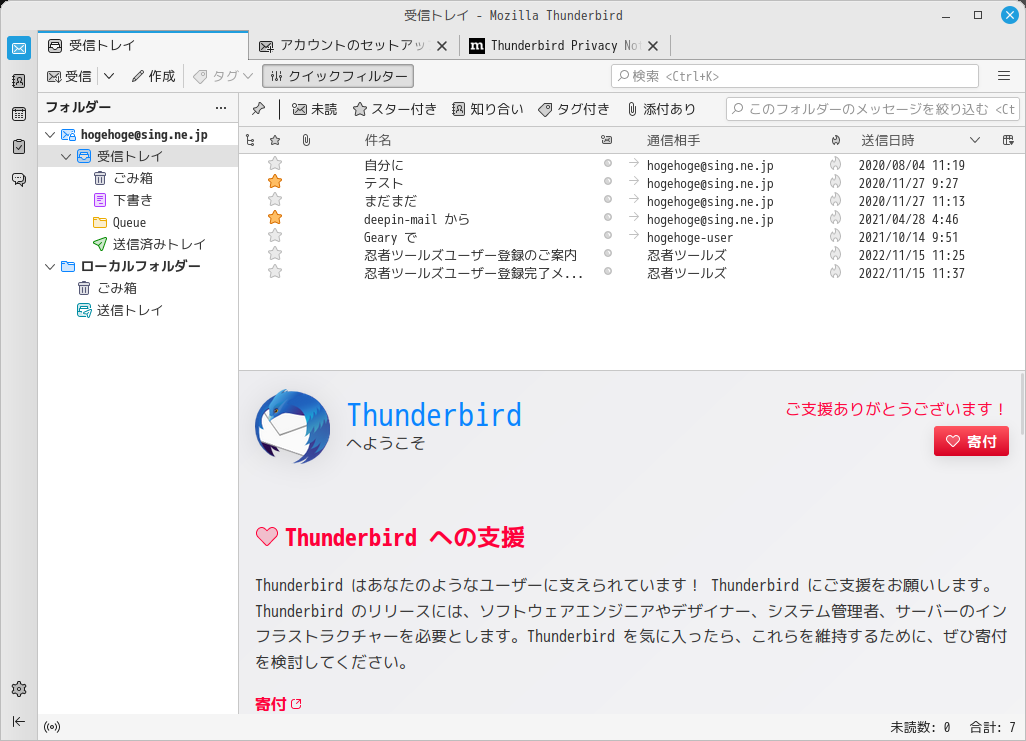Toggle the quick filter pin (keep filters)
Screen dimensions: 1026x741
click(x=258, y=109)
